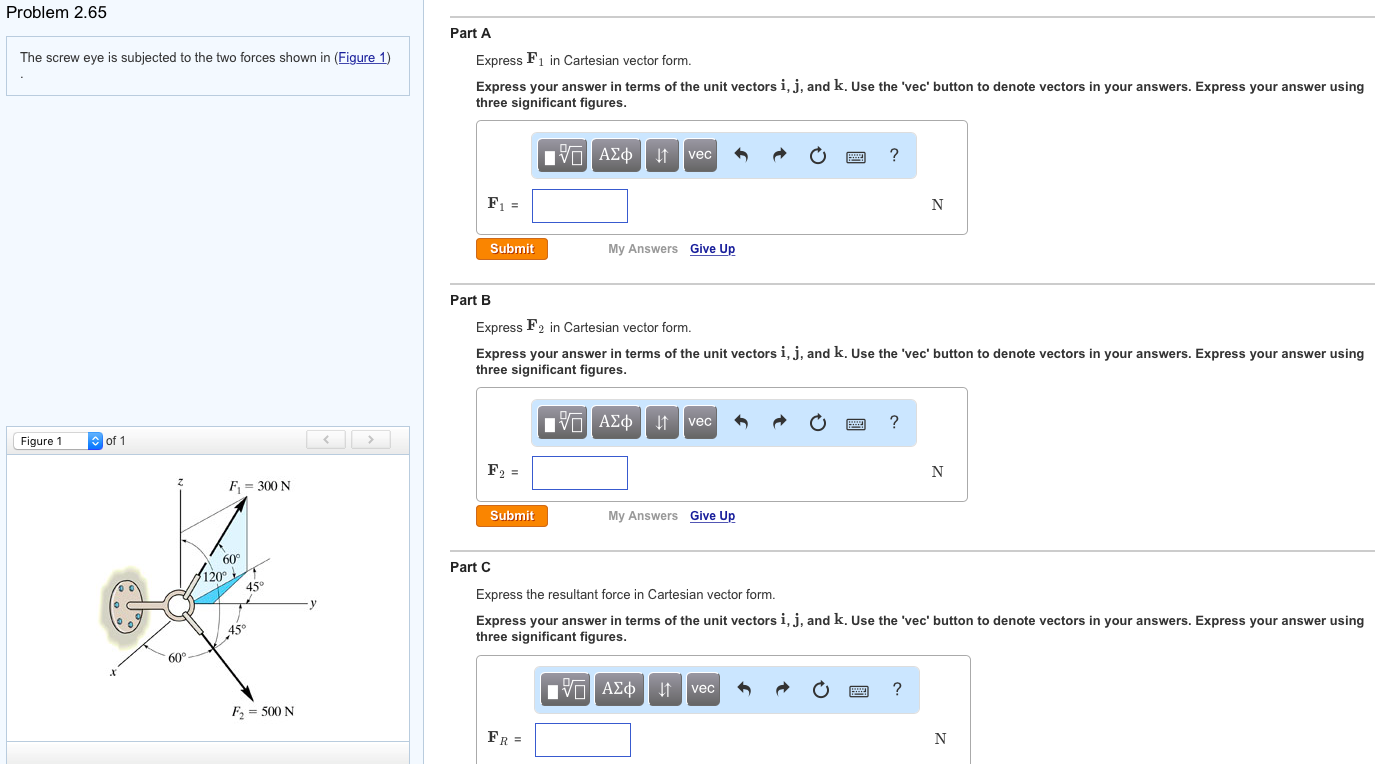This screenshot has height=764, width=1375.
Task: Click the vec button in Part A editor
Action: (x=699, y=155)
